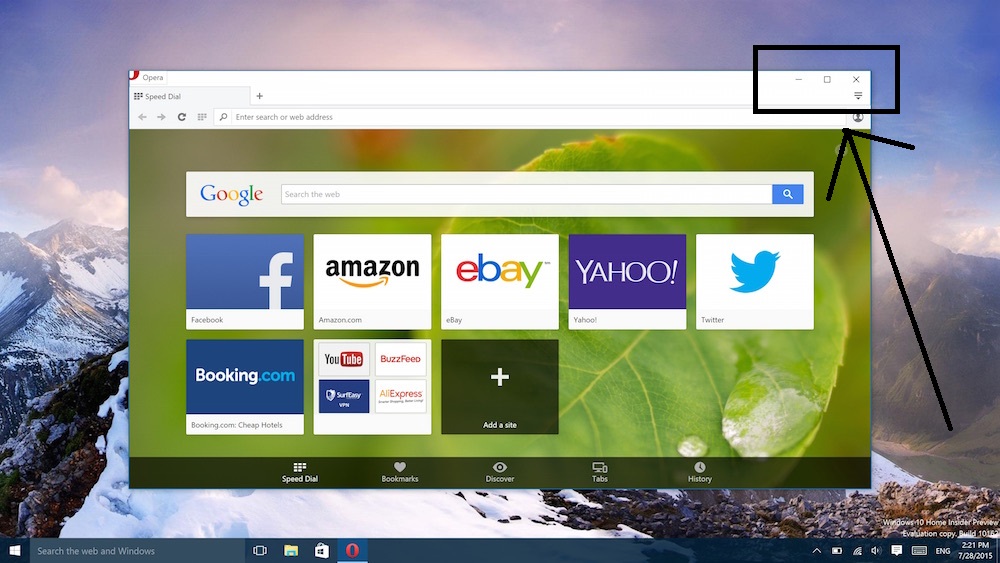Open Task View on the taskbar

260,551
